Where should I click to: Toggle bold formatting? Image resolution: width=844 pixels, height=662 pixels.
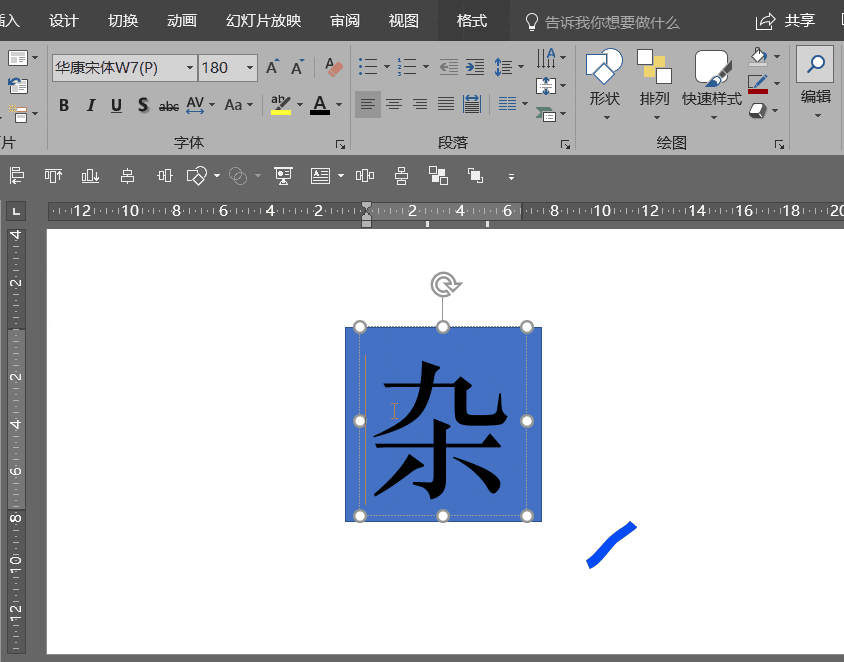point(64,105)
